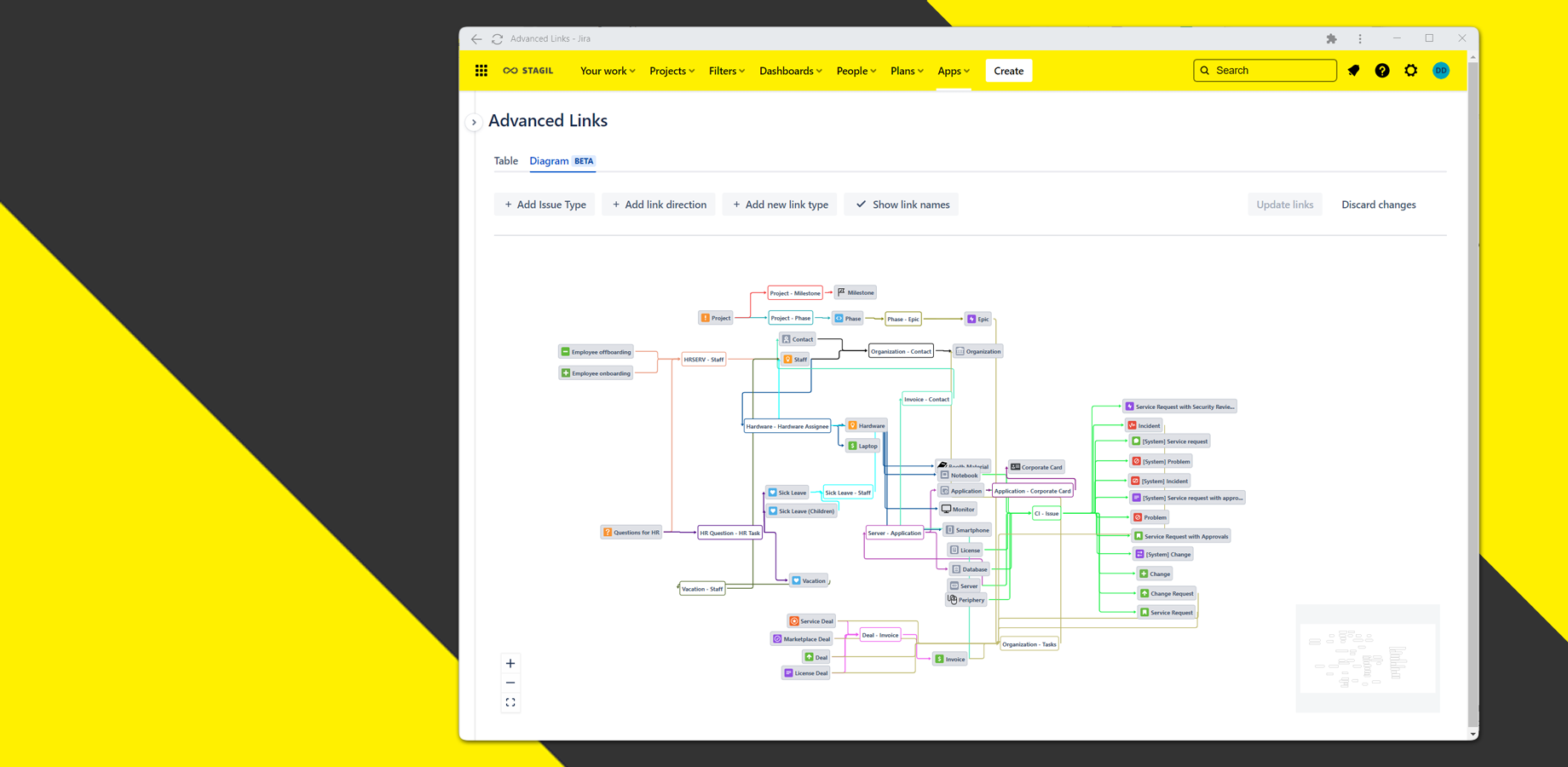
Task: Open the People dropdown menu
Action: pyautogui.click(x=855, y=71)
